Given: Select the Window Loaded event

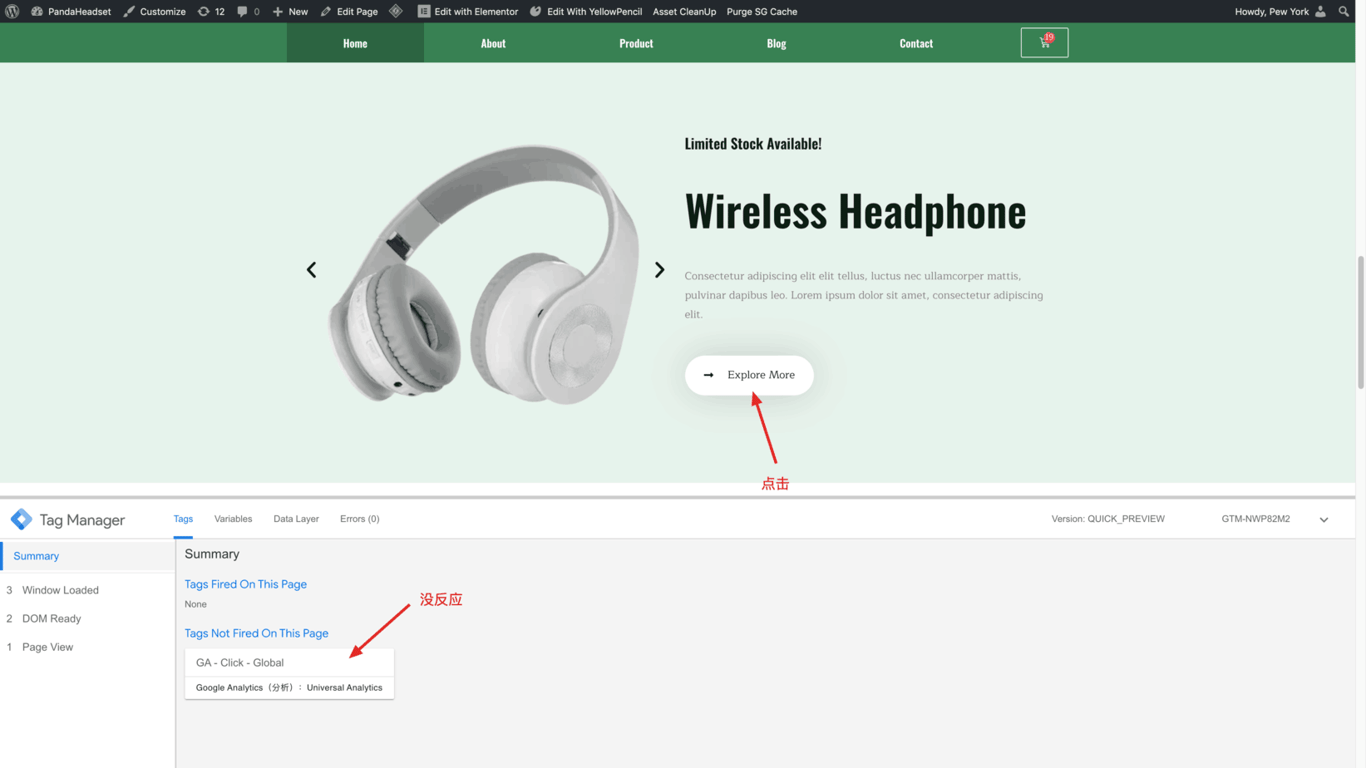Looking at the screenshot, I should pyautogui.click(x=60, y=590).
